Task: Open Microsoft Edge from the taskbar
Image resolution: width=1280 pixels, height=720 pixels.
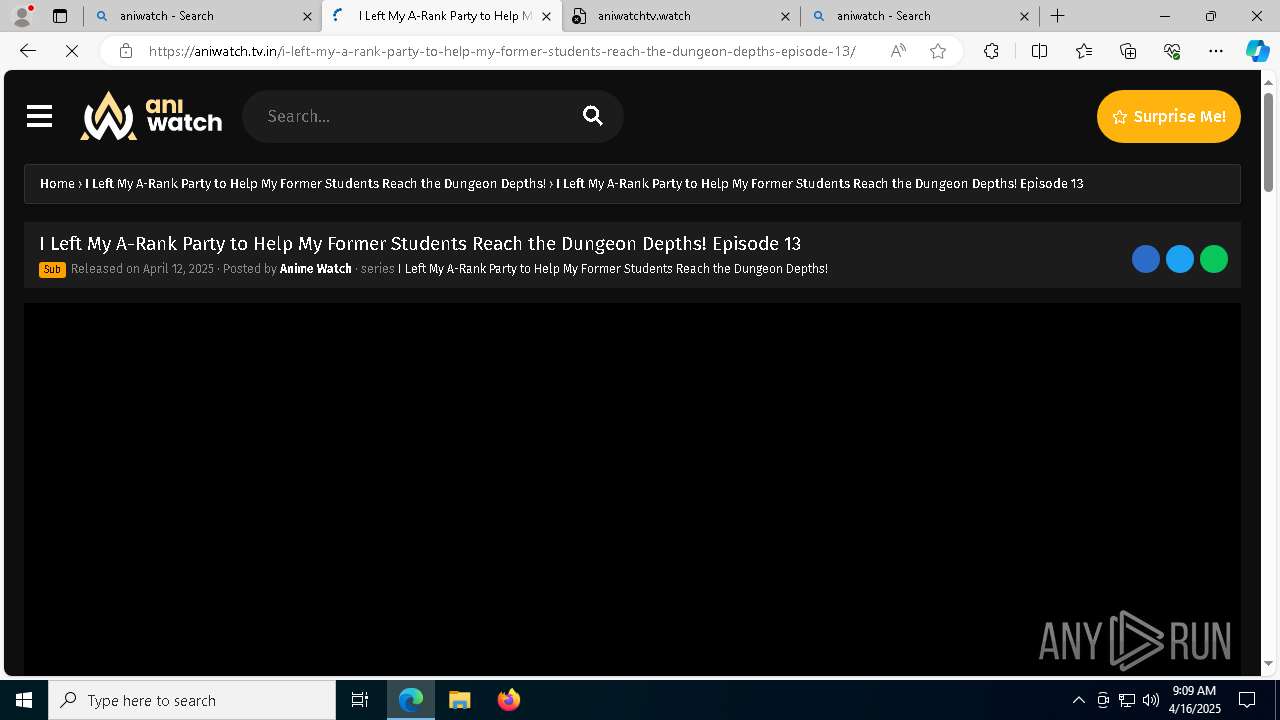Action: [411, 700]
